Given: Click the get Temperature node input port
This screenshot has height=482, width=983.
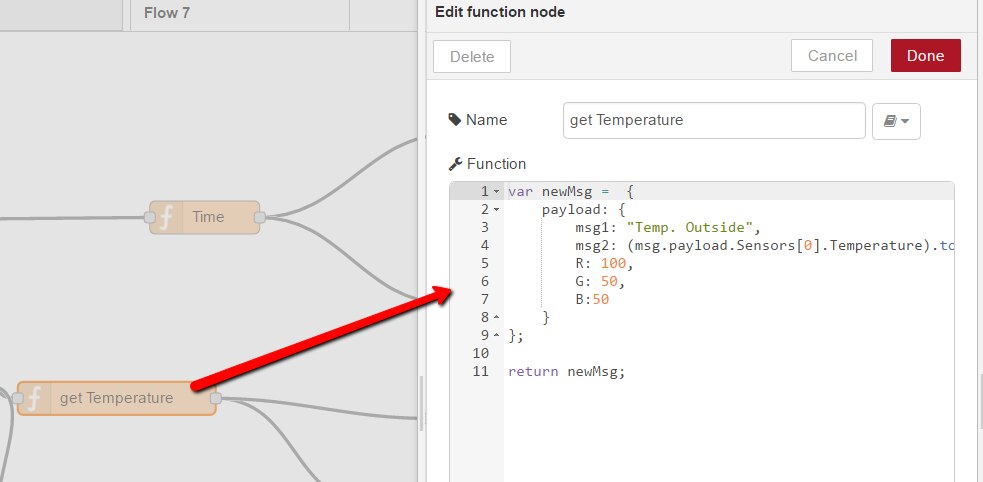Looking at the screenshot, I should [18, 398].
